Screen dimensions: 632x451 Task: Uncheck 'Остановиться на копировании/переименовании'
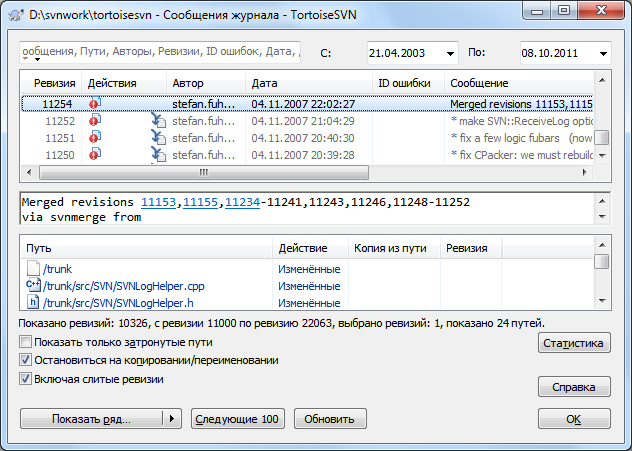[25, 360]
